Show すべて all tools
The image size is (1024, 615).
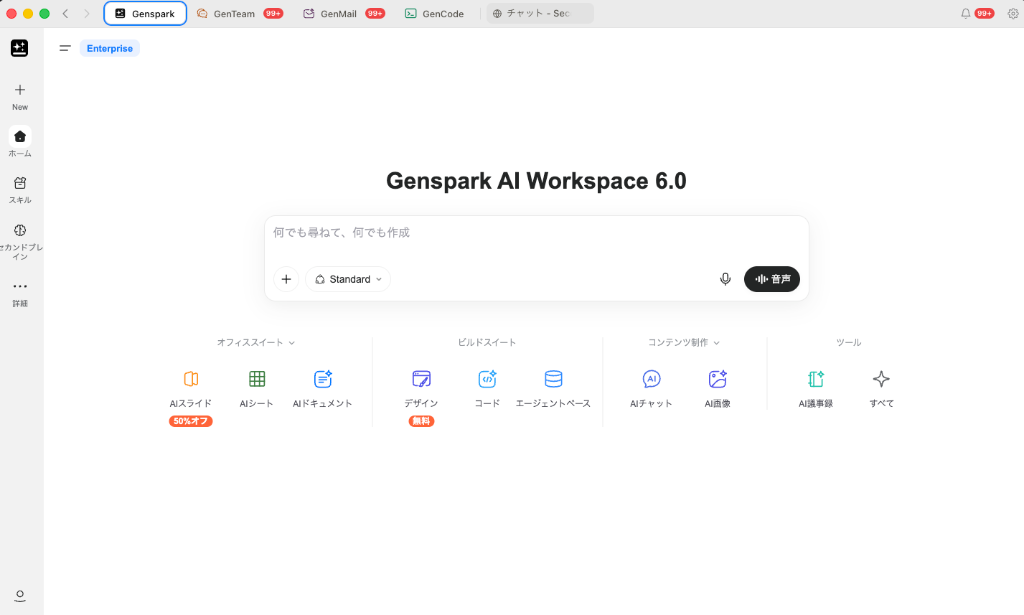click(882, 388)
